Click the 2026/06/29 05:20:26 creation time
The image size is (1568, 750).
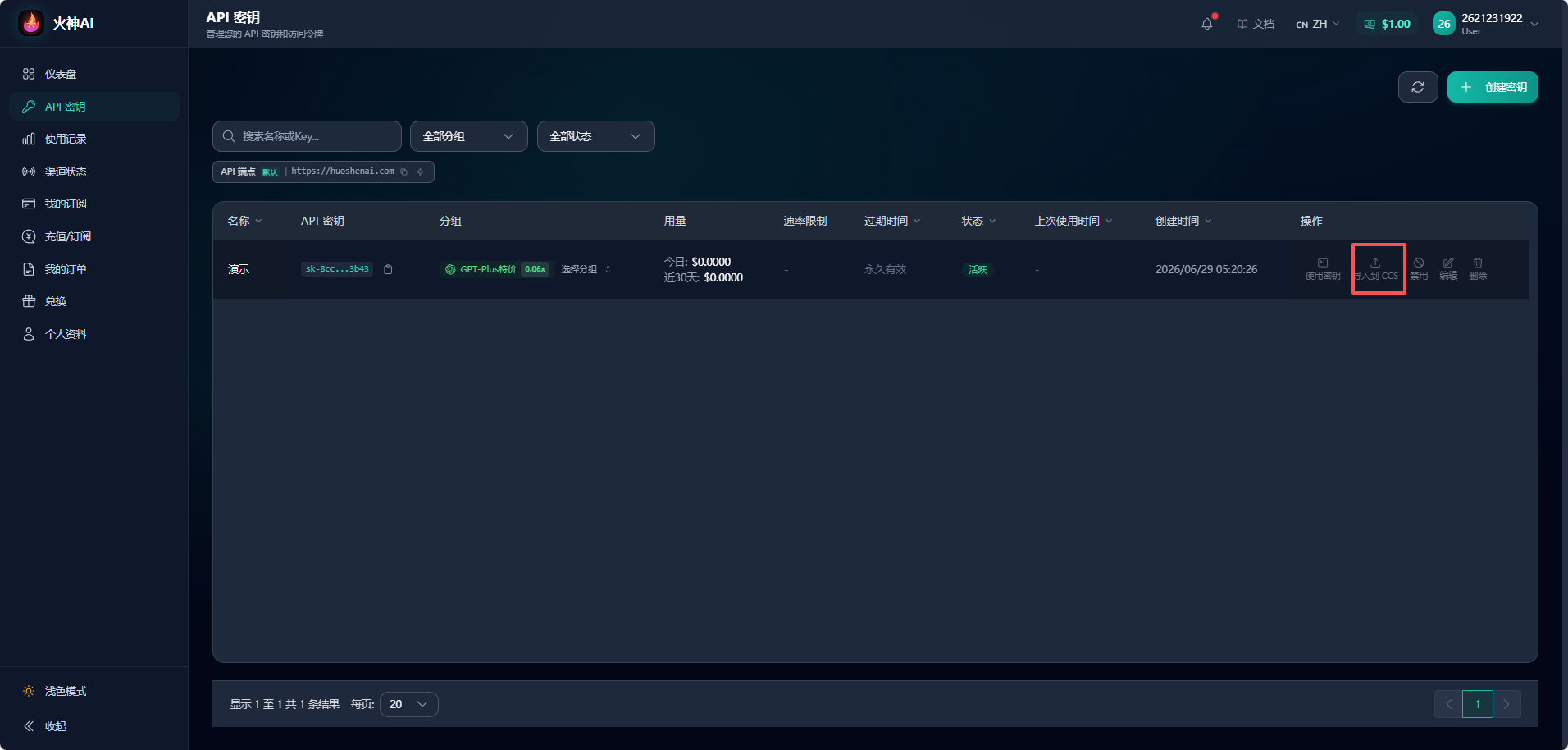1206,269
